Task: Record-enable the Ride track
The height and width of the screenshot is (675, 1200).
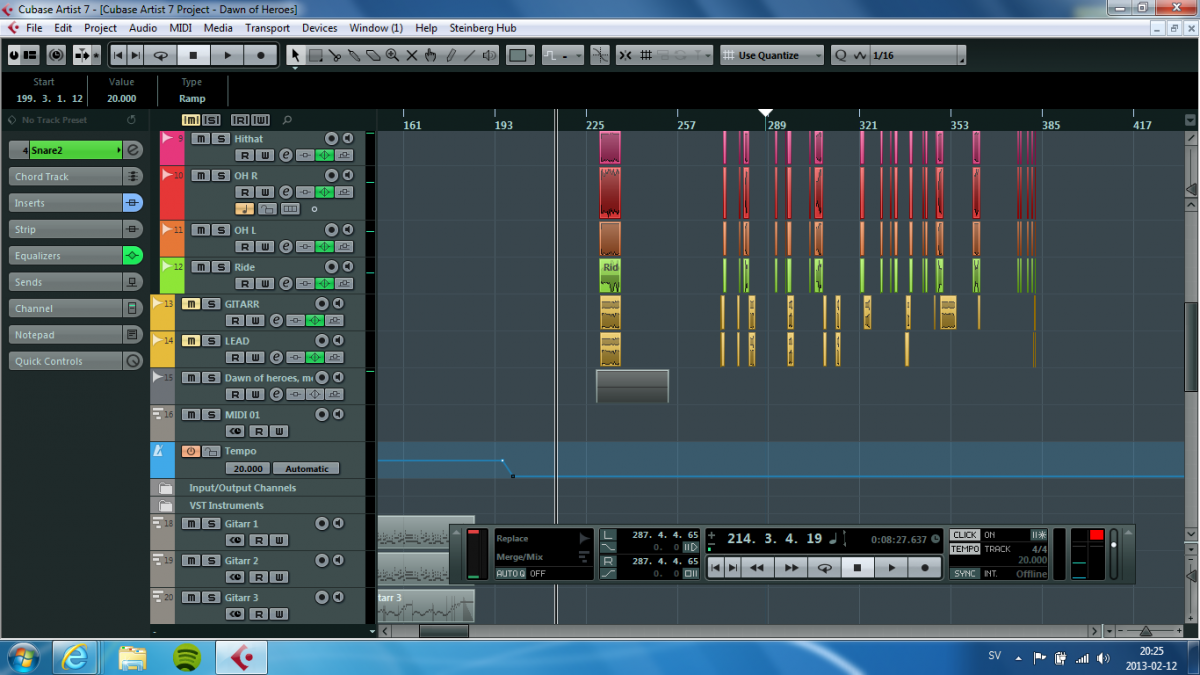Action: pos(331,267)
